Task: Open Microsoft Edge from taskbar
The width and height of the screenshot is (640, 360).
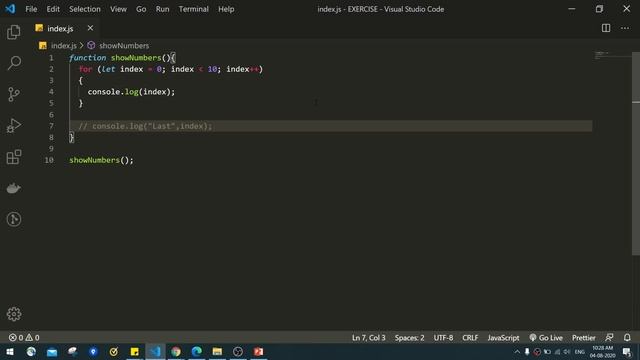Action: 196,351
